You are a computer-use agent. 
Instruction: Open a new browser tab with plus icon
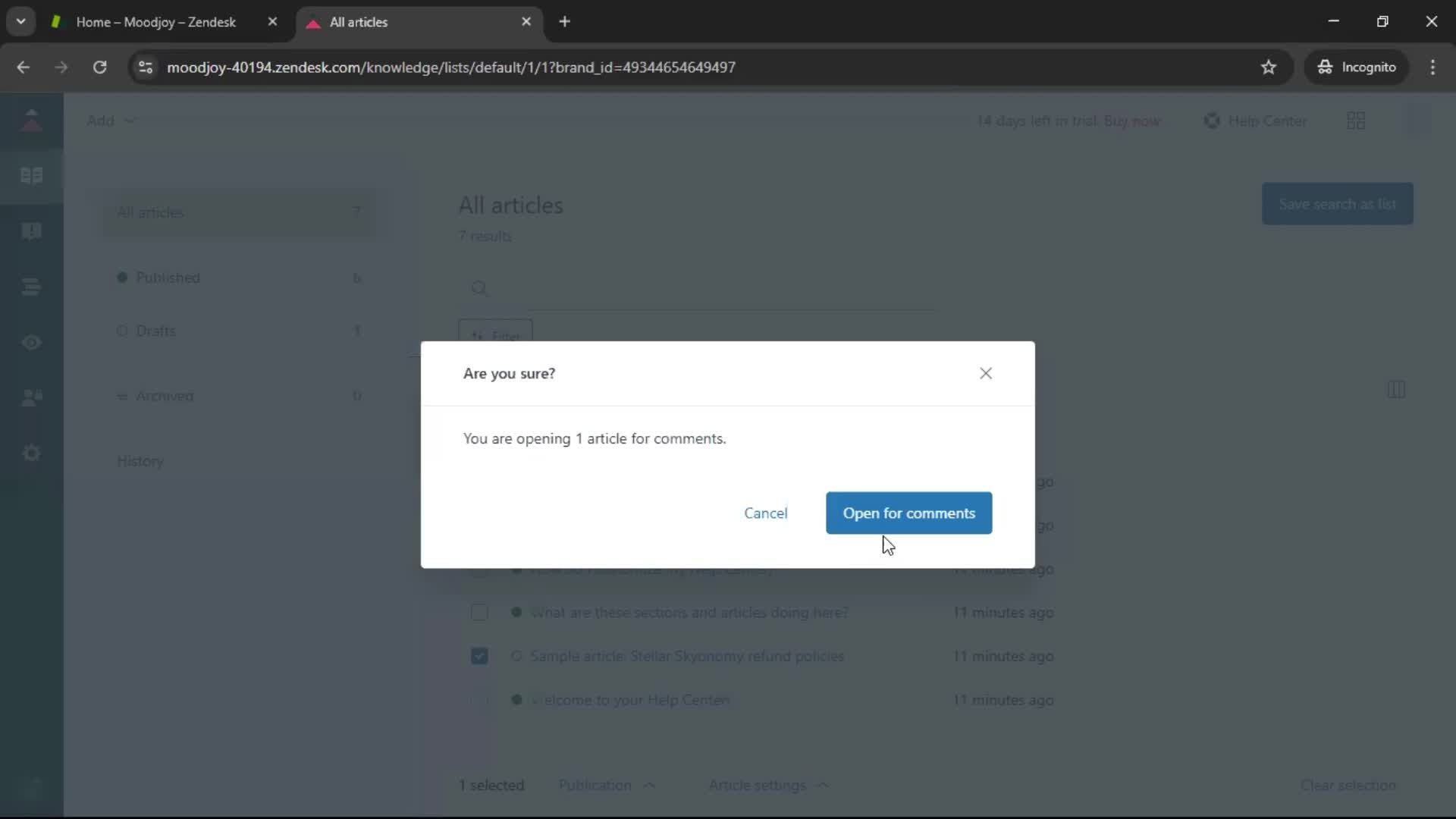pyautogui.click(x=564, y=21)
